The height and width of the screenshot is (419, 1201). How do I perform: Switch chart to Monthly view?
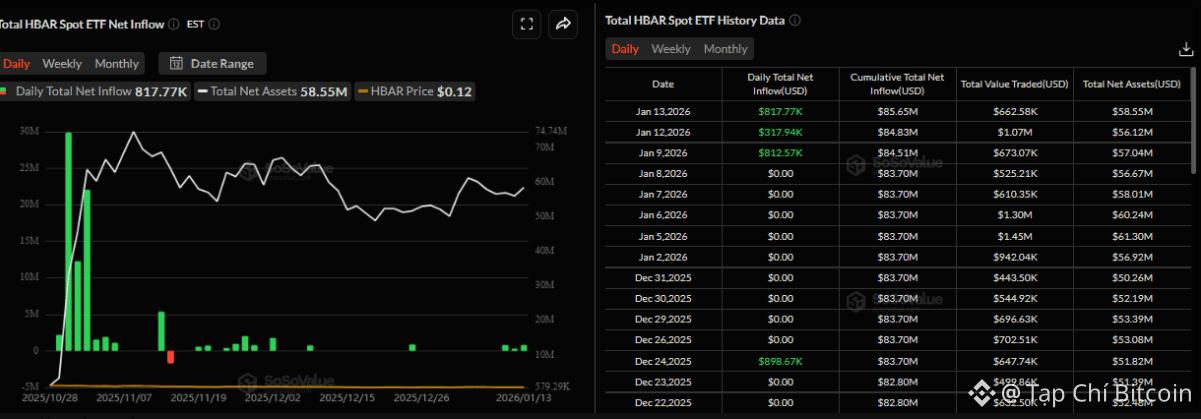tap(117, 64)
